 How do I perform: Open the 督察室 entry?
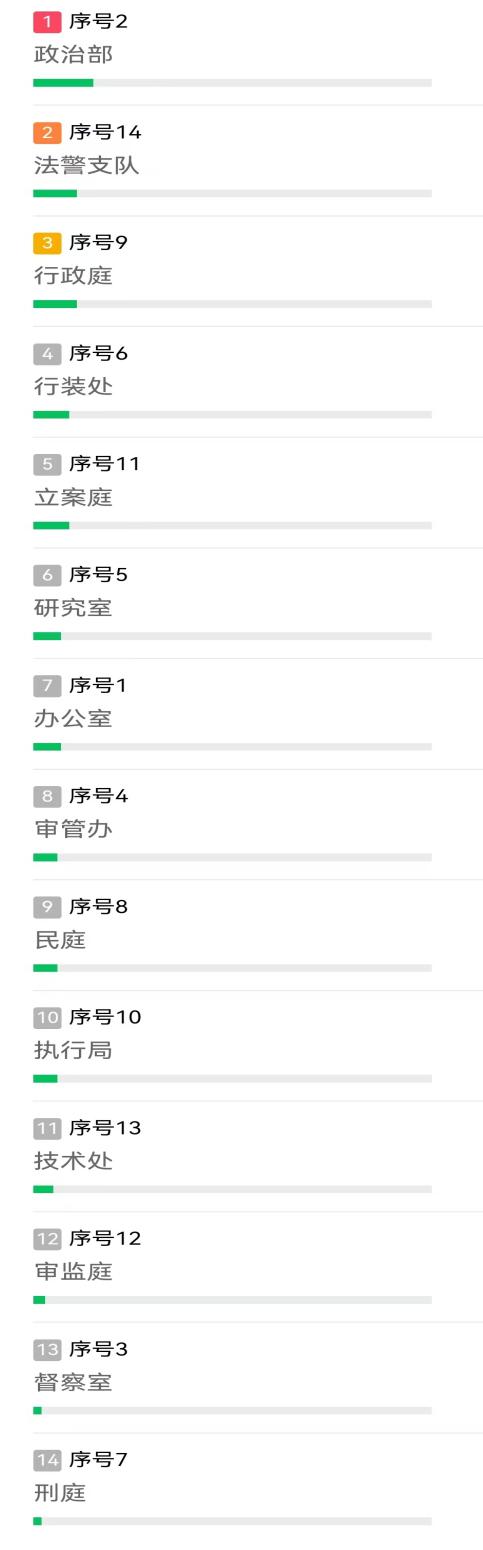(241, 1377)
